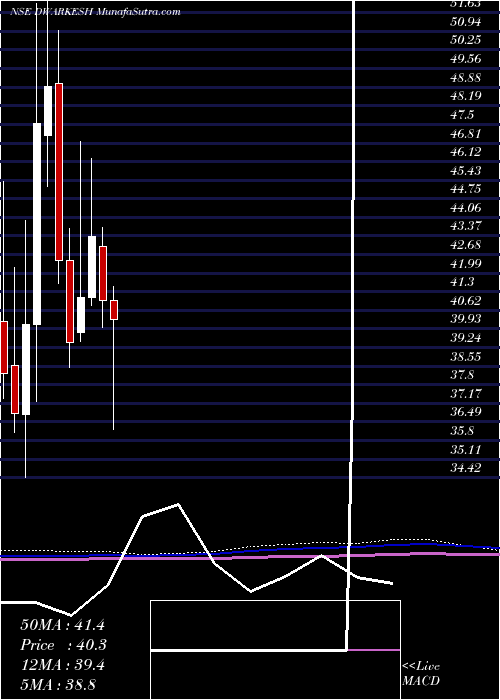The height and width of the screenshot is (700, 500).
Task: Click the 50MA : 41.4 label
Action: click(x=62, y=625)
